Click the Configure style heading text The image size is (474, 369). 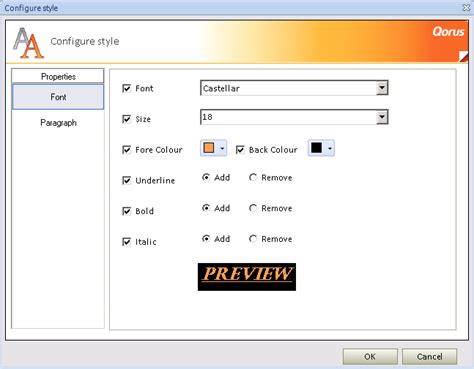pyautogui.click(x=85, y=41)
